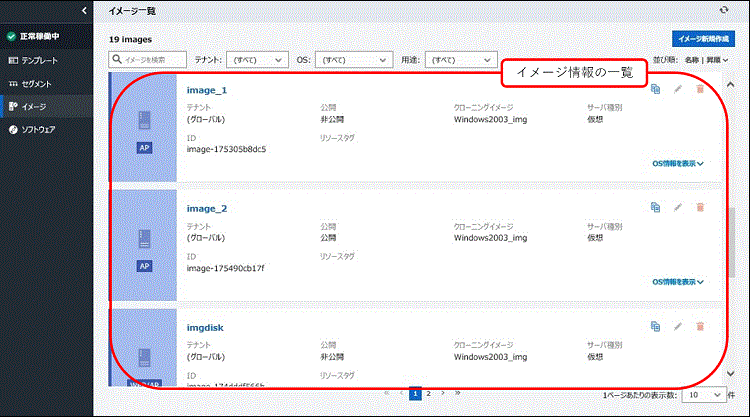Edit image_2 with the pencil icon

point(678,207)
